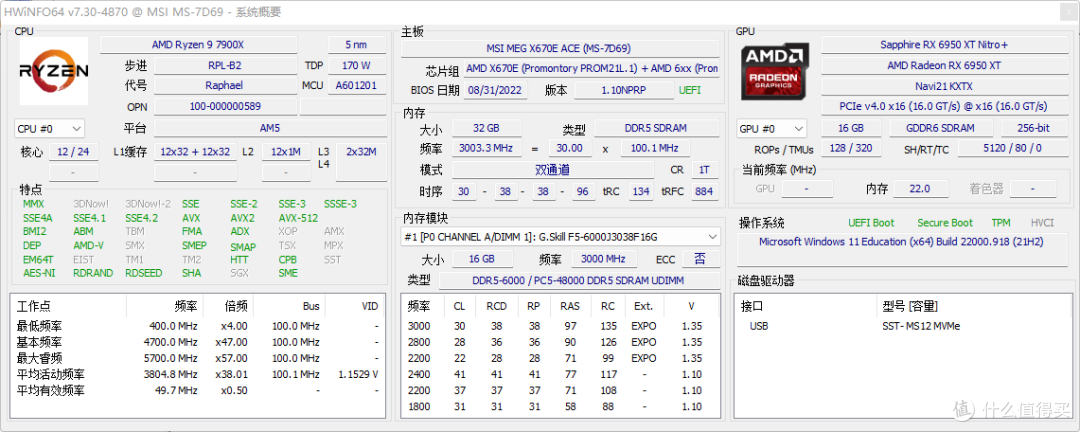Select the SH/RT/TC value 5120 / 80 / 0
Viewport: 1080px width, 432px height.
point(1012,148)
